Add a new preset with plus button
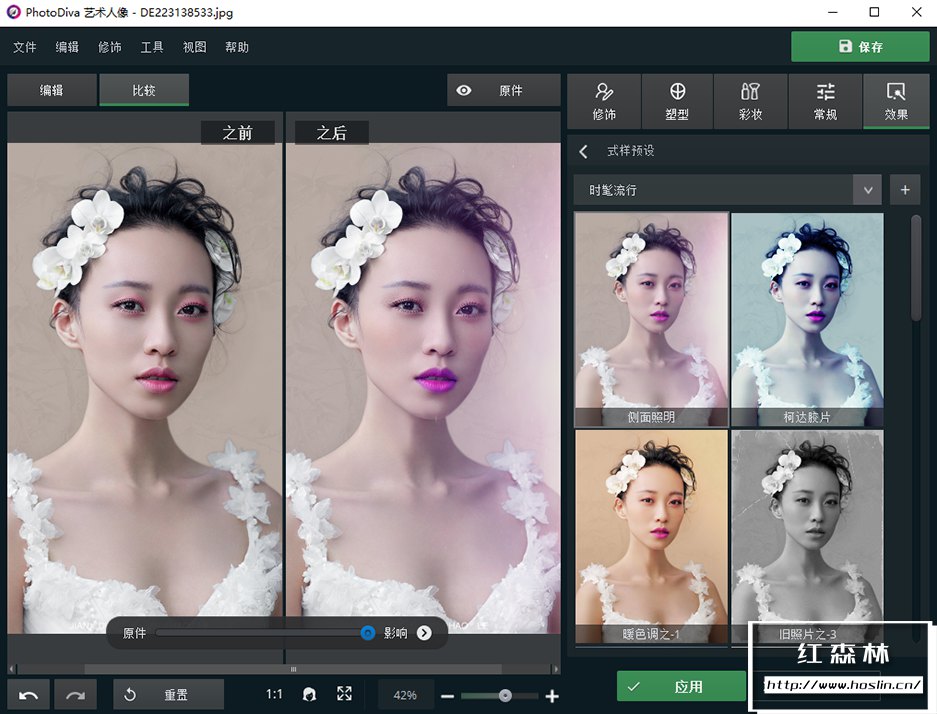Screen dimensions: 937x714 tap(905, 190)
